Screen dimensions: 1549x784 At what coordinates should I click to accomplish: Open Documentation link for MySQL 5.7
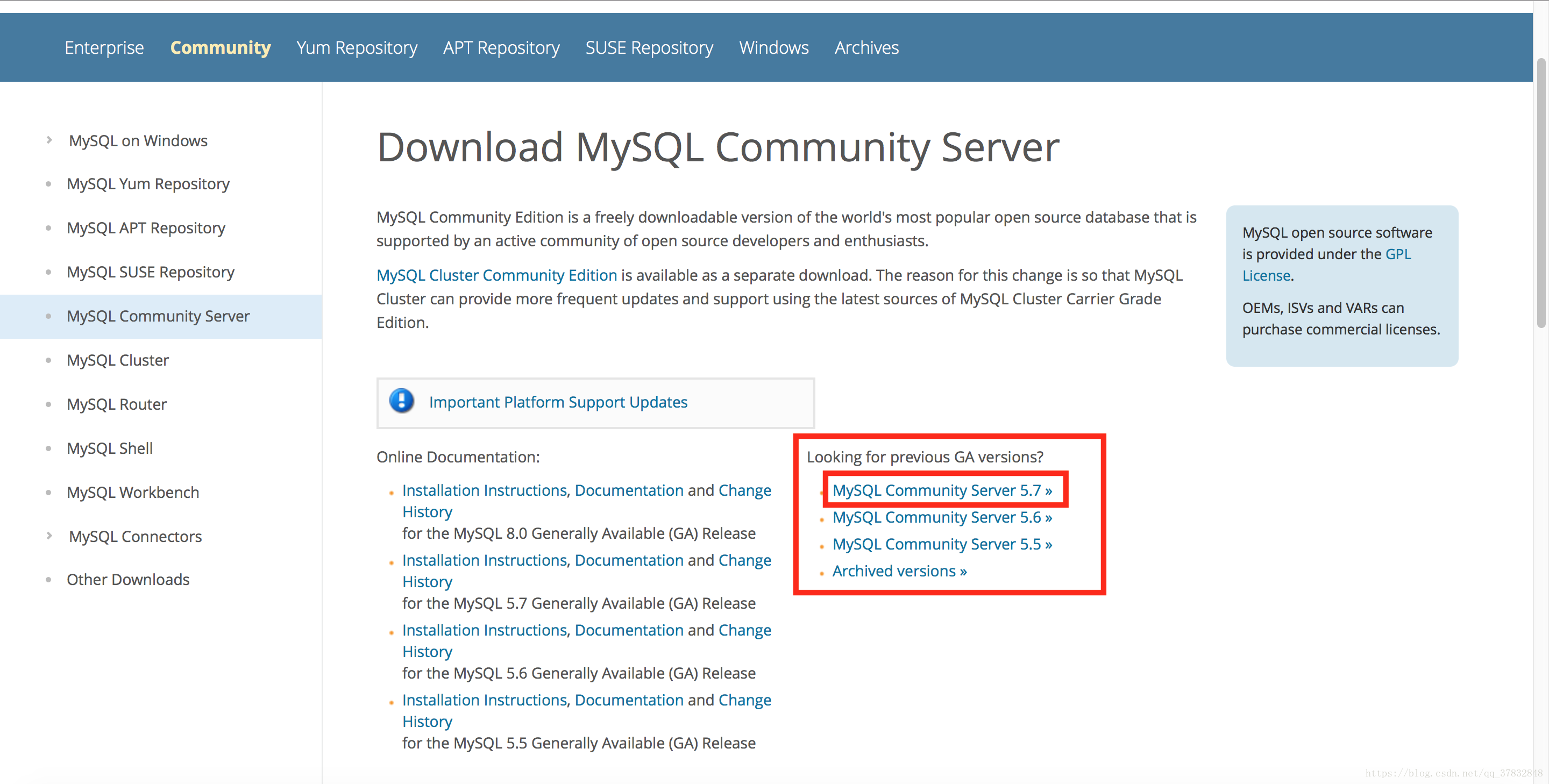pos(629,560)
